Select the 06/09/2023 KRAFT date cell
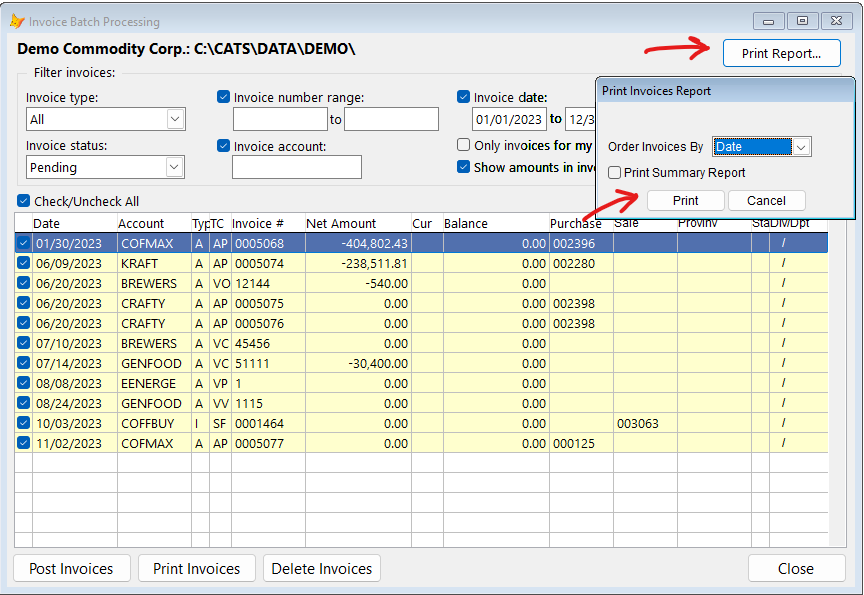The image size is (864, 595). (74, 263)
